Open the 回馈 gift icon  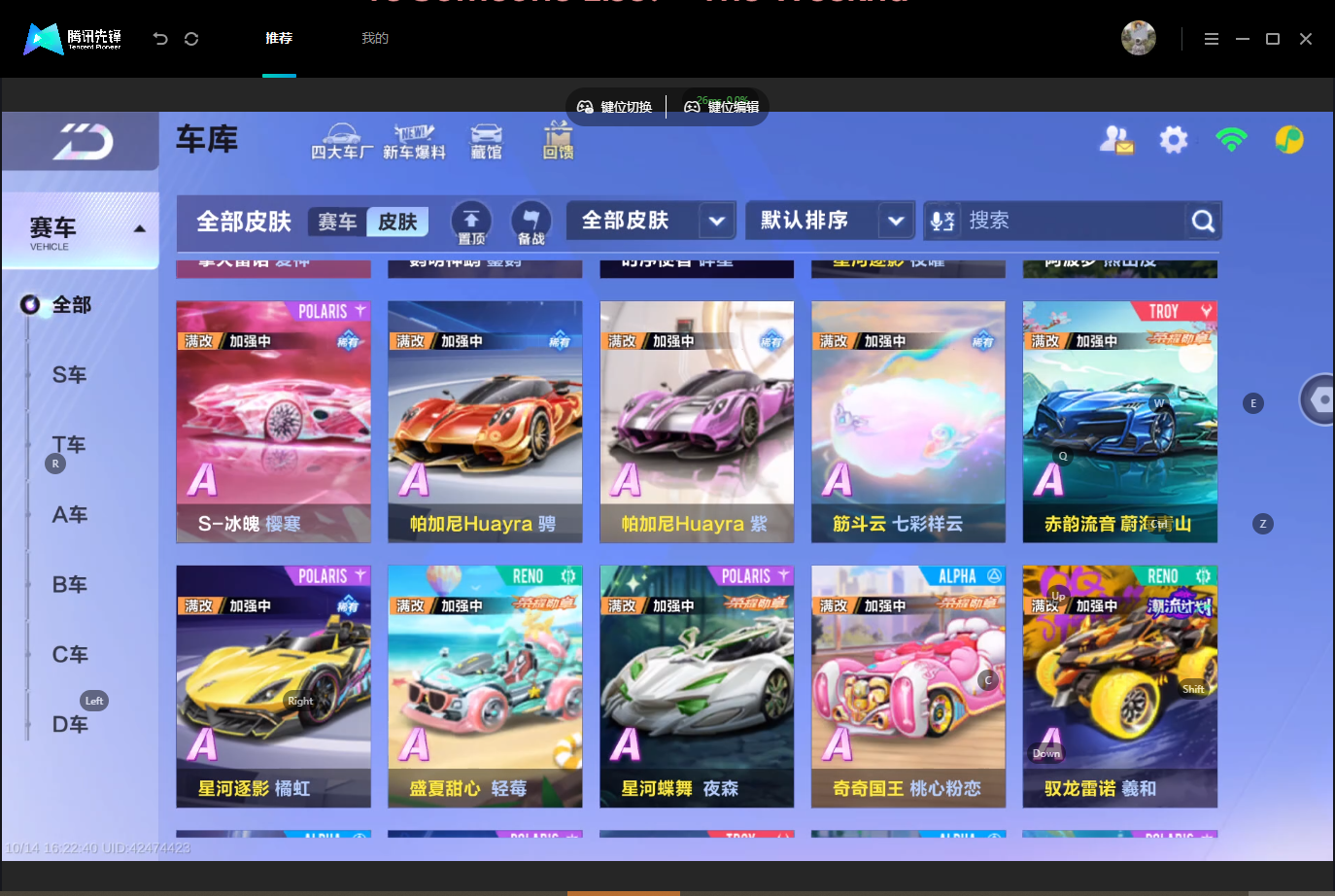click(558, 141)
